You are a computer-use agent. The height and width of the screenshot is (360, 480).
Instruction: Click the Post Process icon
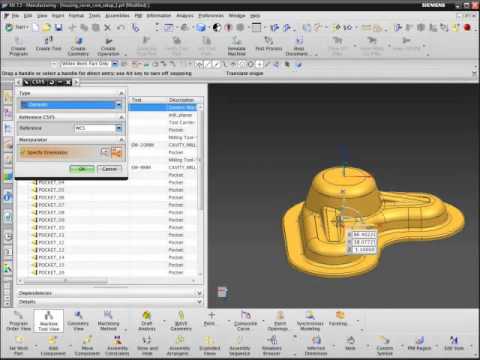269,44
